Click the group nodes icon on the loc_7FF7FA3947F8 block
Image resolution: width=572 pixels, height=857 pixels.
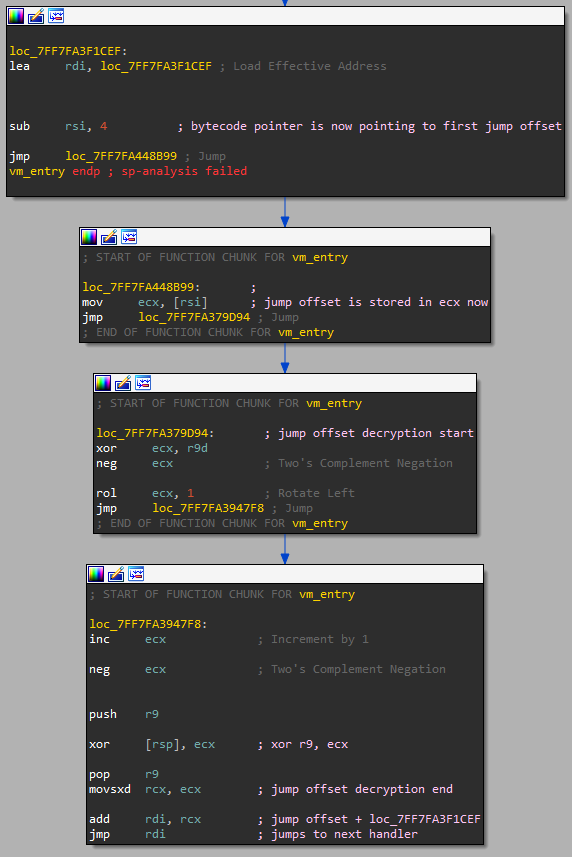click(x=136, y=574)
